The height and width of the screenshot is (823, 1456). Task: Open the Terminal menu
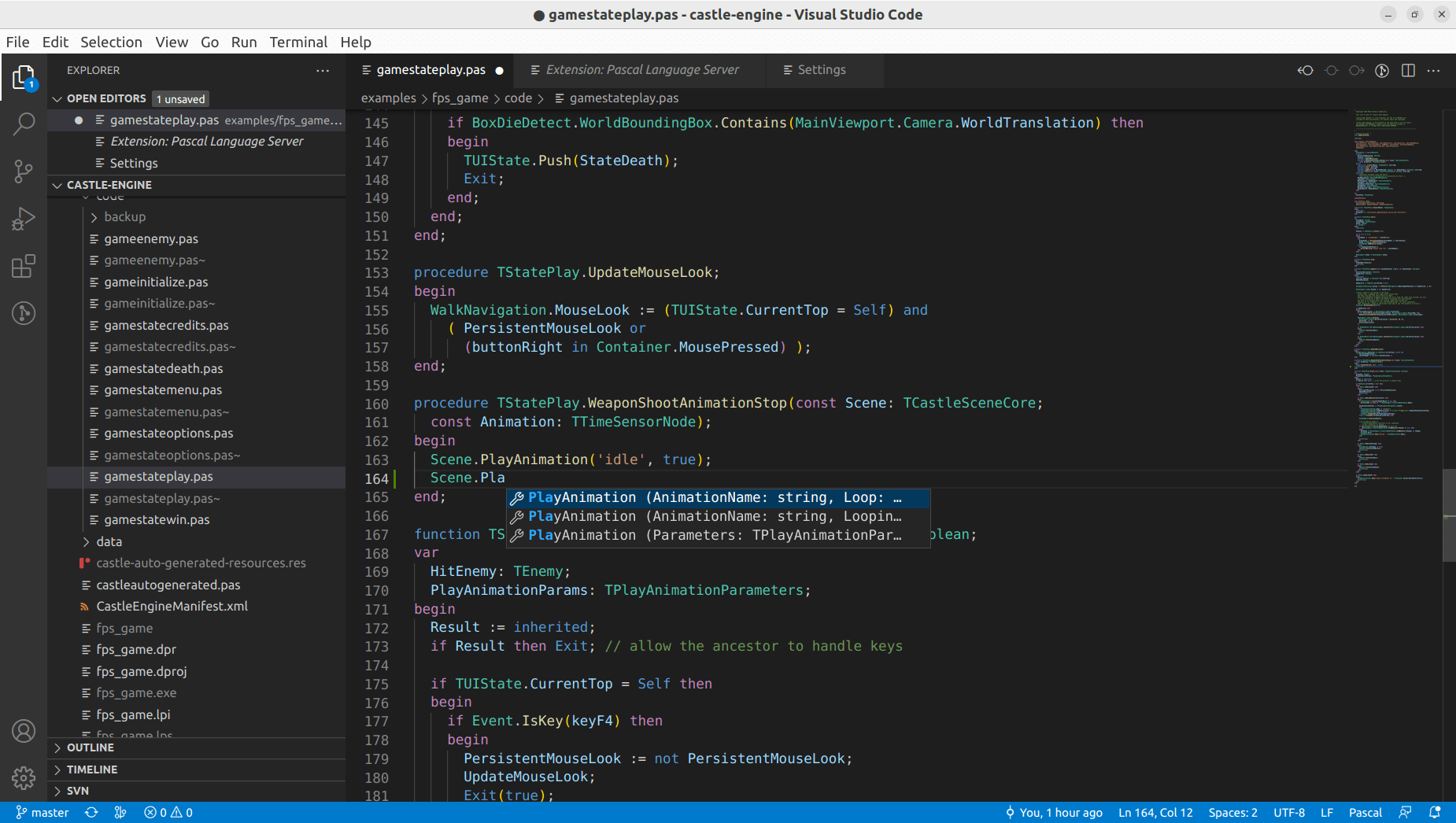(298, 42)
